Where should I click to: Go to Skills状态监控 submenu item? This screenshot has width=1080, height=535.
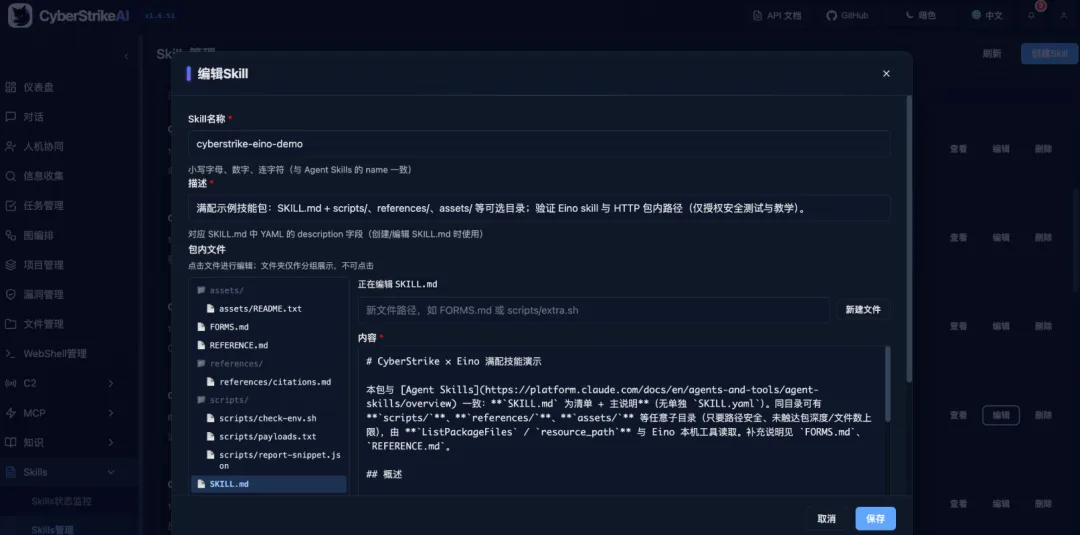point(62,501)
